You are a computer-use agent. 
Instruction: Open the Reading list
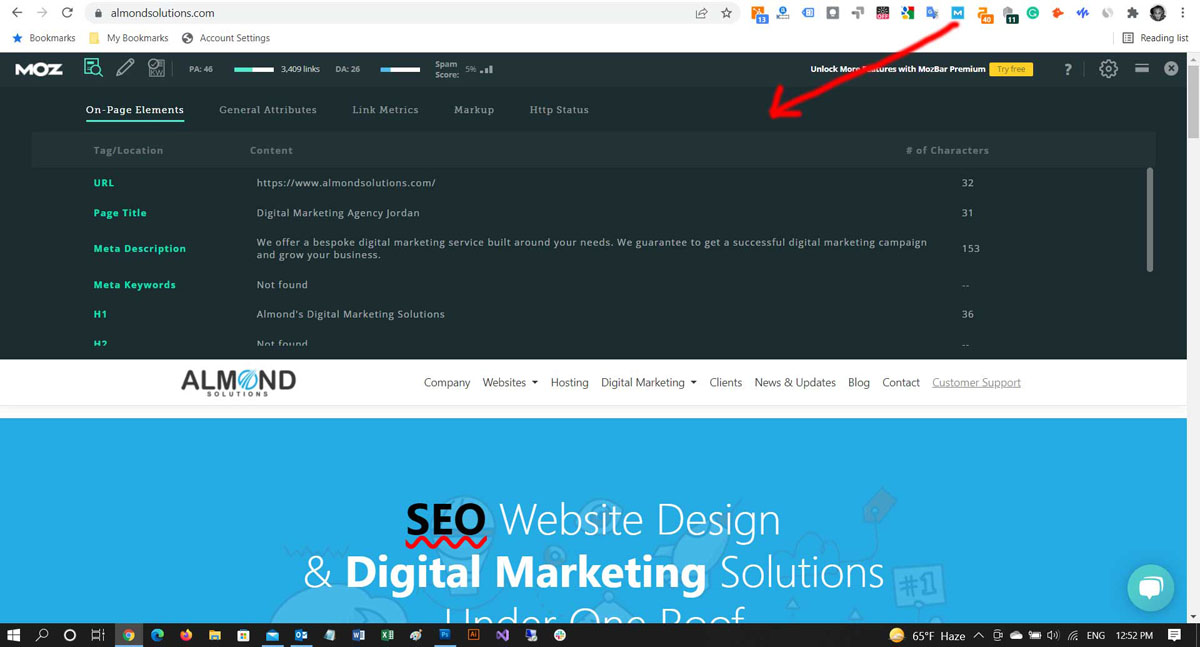(1155, 38)
